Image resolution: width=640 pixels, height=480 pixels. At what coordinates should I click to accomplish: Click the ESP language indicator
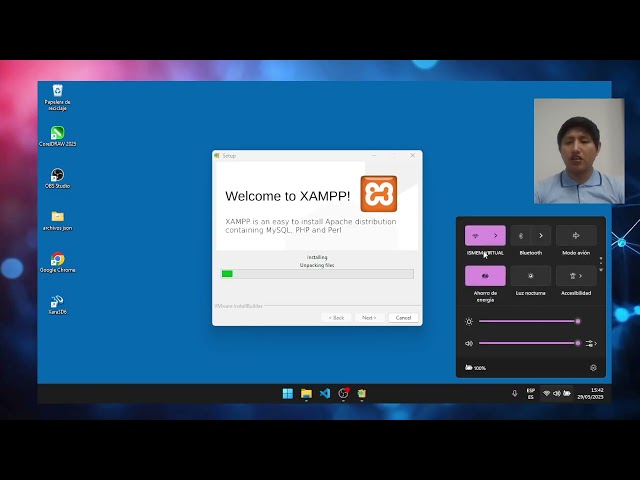tap(531, 393)
